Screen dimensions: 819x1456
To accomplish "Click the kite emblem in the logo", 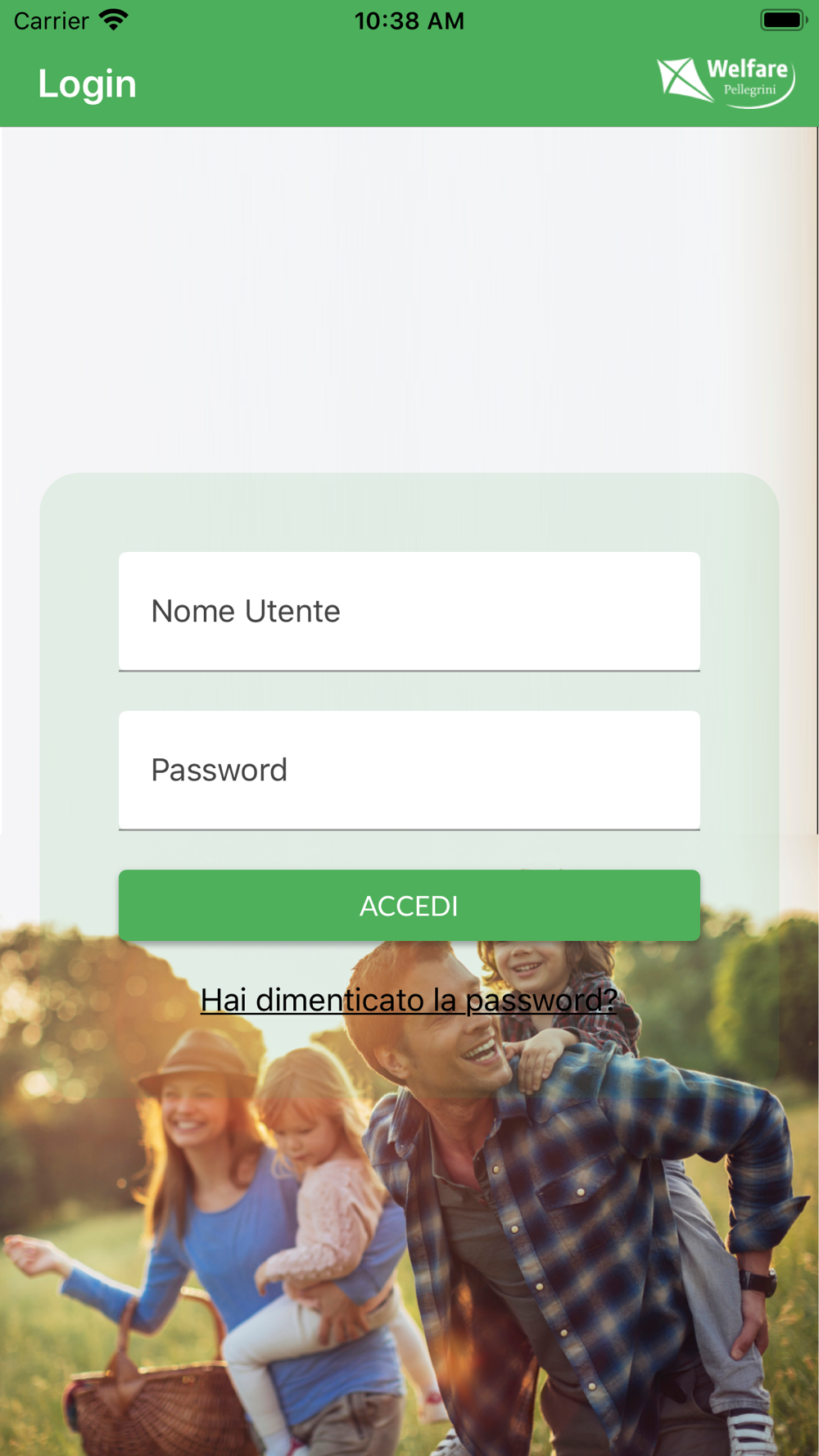I will pyautogui.click(x=685, y=79).
